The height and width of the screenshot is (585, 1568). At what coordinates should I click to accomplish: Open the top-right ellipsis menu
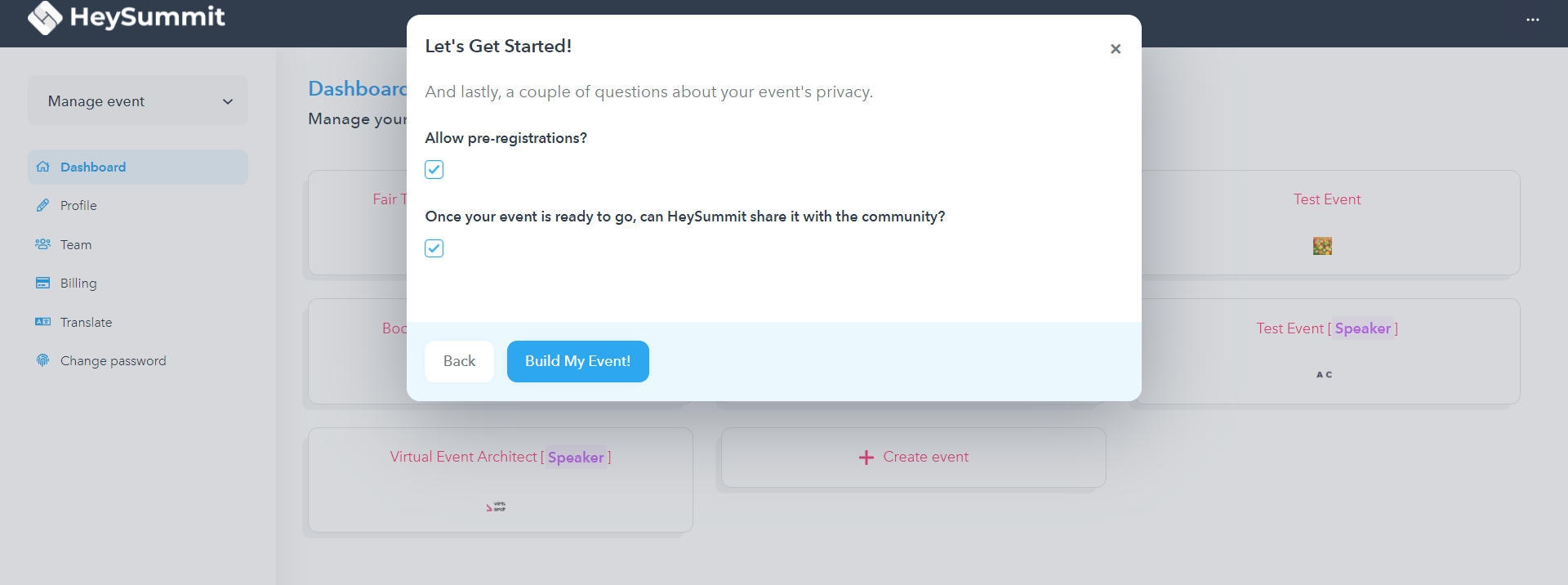click(1533, 20)
